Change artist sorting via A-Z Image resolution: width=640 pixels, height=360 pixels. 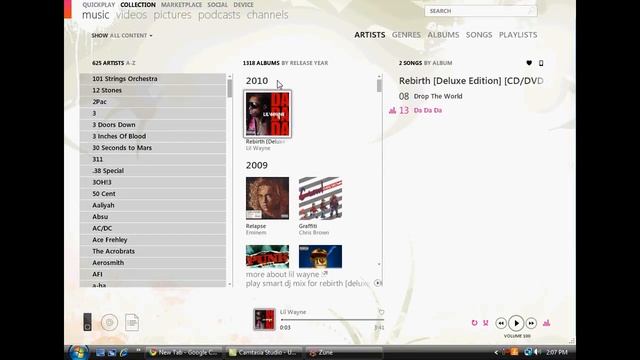131,63
